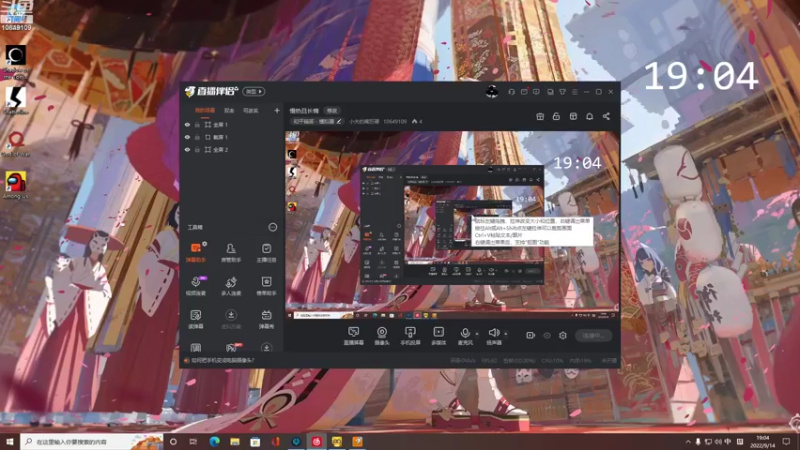
Task: Open the Among Us desktop shortcut
Action: point(16,185)
